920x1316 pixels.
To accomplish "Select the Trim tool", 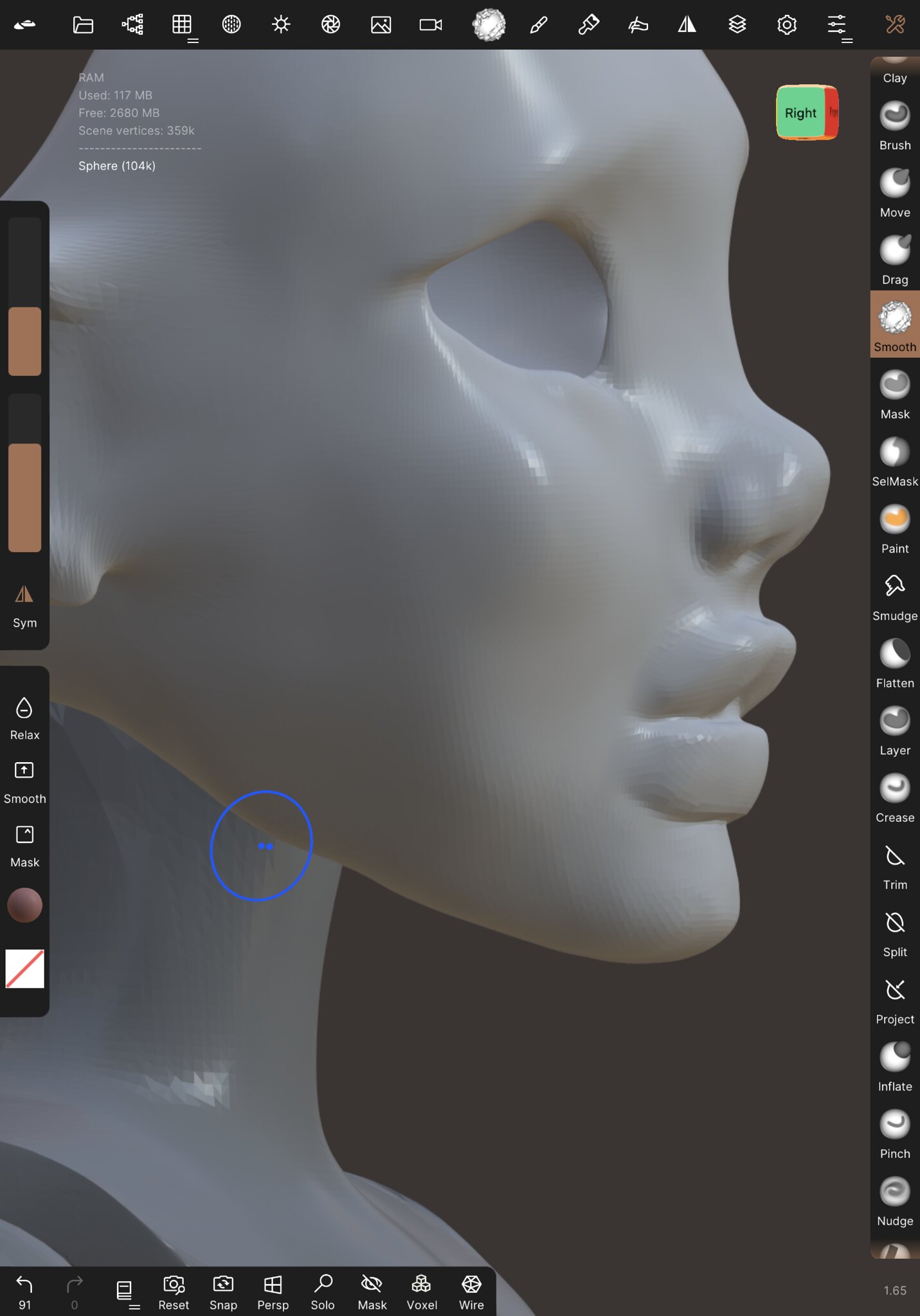I will [895, 866].
